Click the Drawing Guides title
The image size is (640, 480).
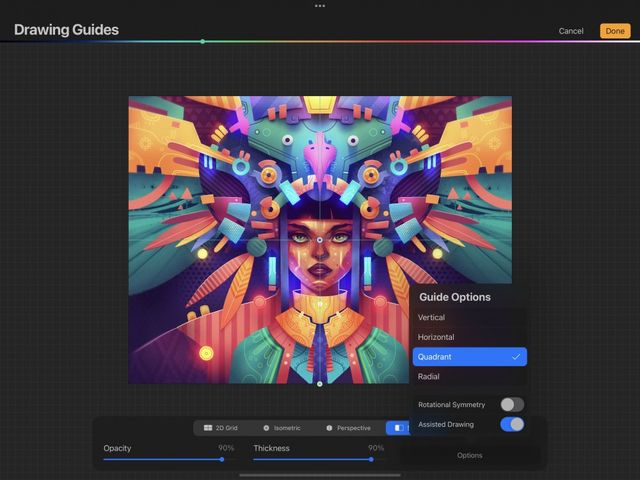tap(67, 30)
